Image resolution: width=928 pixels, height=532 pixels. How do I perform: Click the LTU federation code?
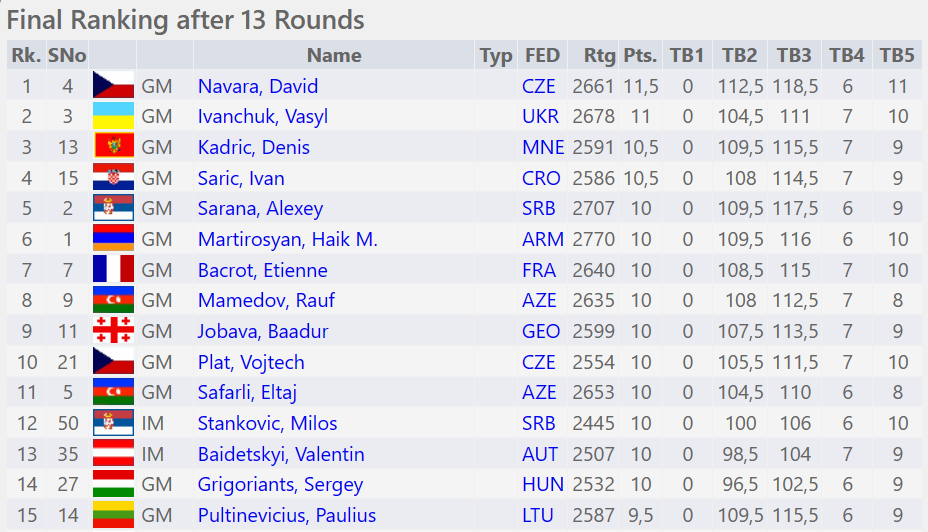540,516
